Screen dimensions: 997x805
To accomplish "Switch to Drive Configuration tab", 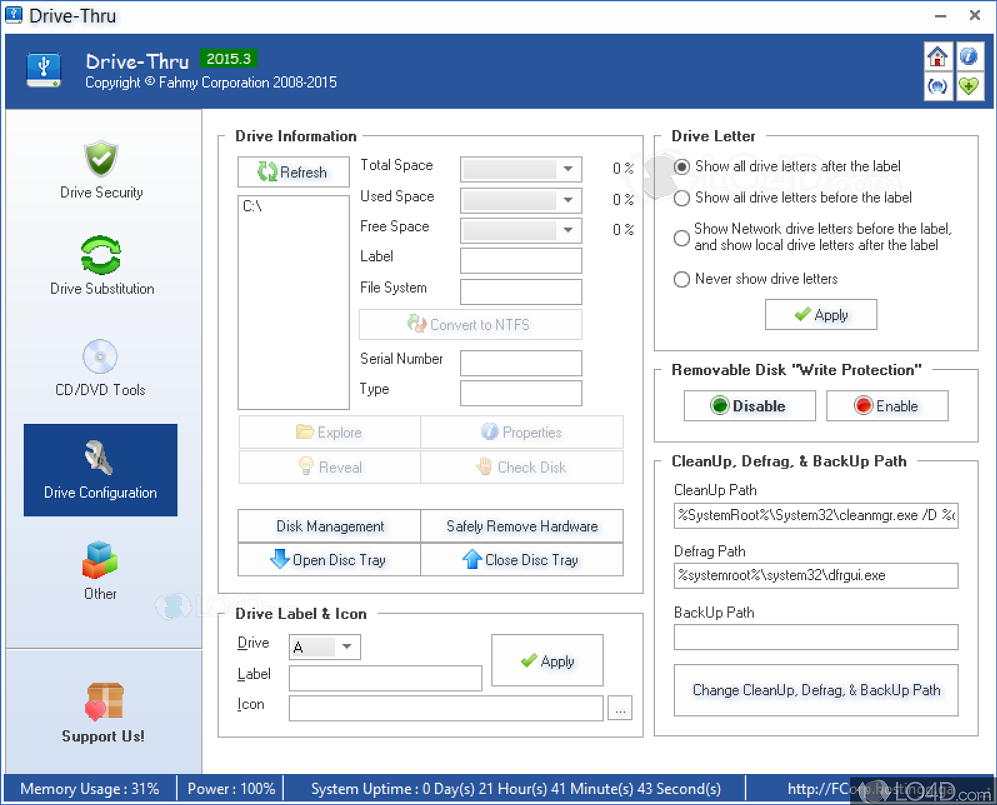I will pyautogui.click(x=101, y=470).
